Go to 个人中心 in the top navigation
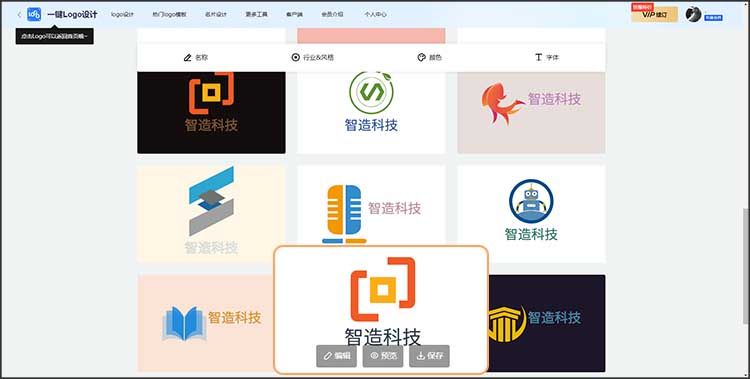Image resolution: width=750 pixels, height=379 pixels. (375, 15)
